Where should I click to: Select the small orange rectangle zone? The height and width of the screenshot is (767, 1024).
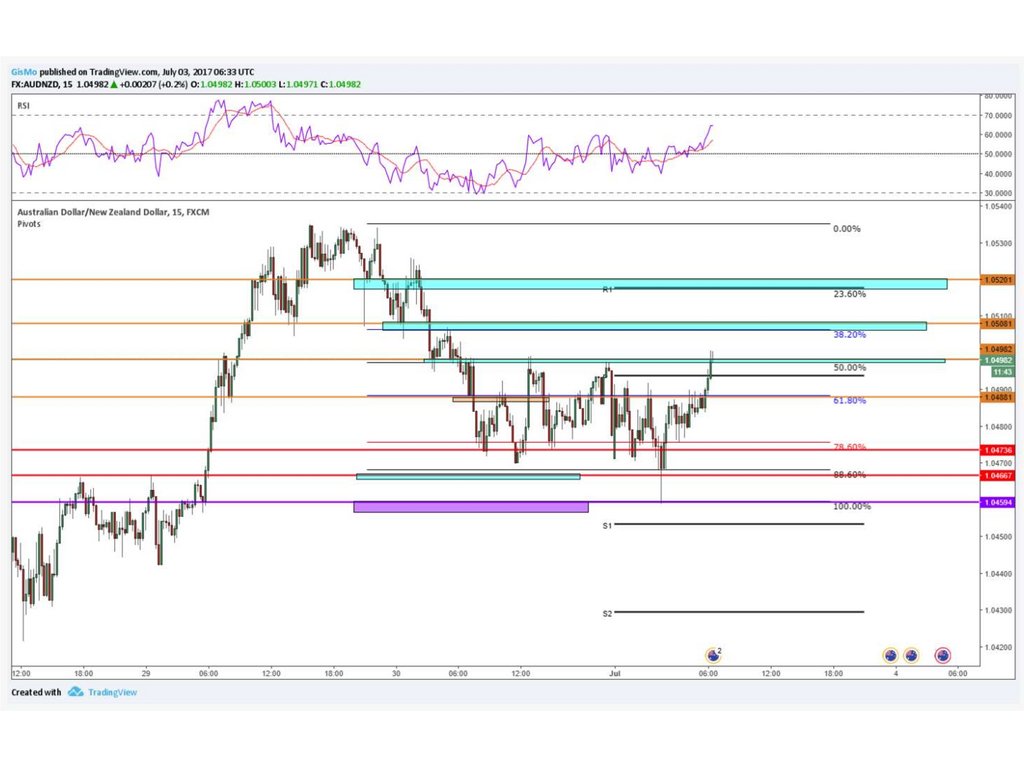tap(500, 399)
